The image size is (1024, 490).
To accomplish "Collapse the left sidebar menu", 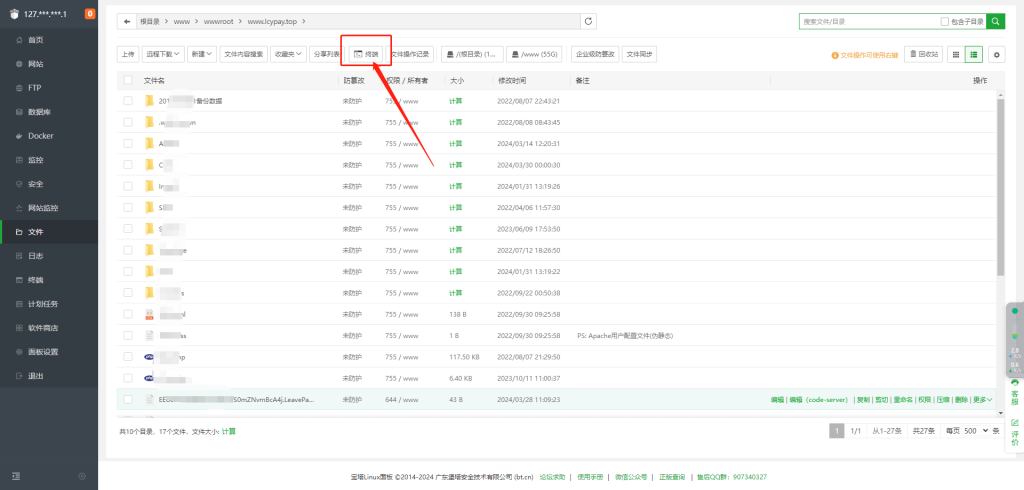I will pyautogui.click(x=16, y=475).
